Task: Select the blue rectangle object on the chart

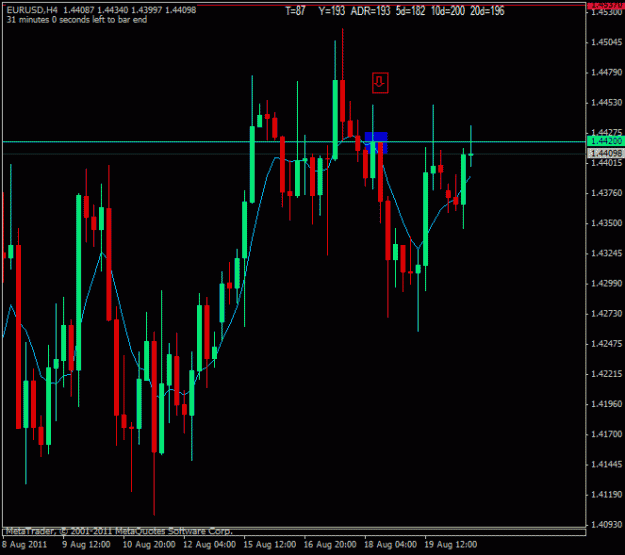Action: (376, 143)
